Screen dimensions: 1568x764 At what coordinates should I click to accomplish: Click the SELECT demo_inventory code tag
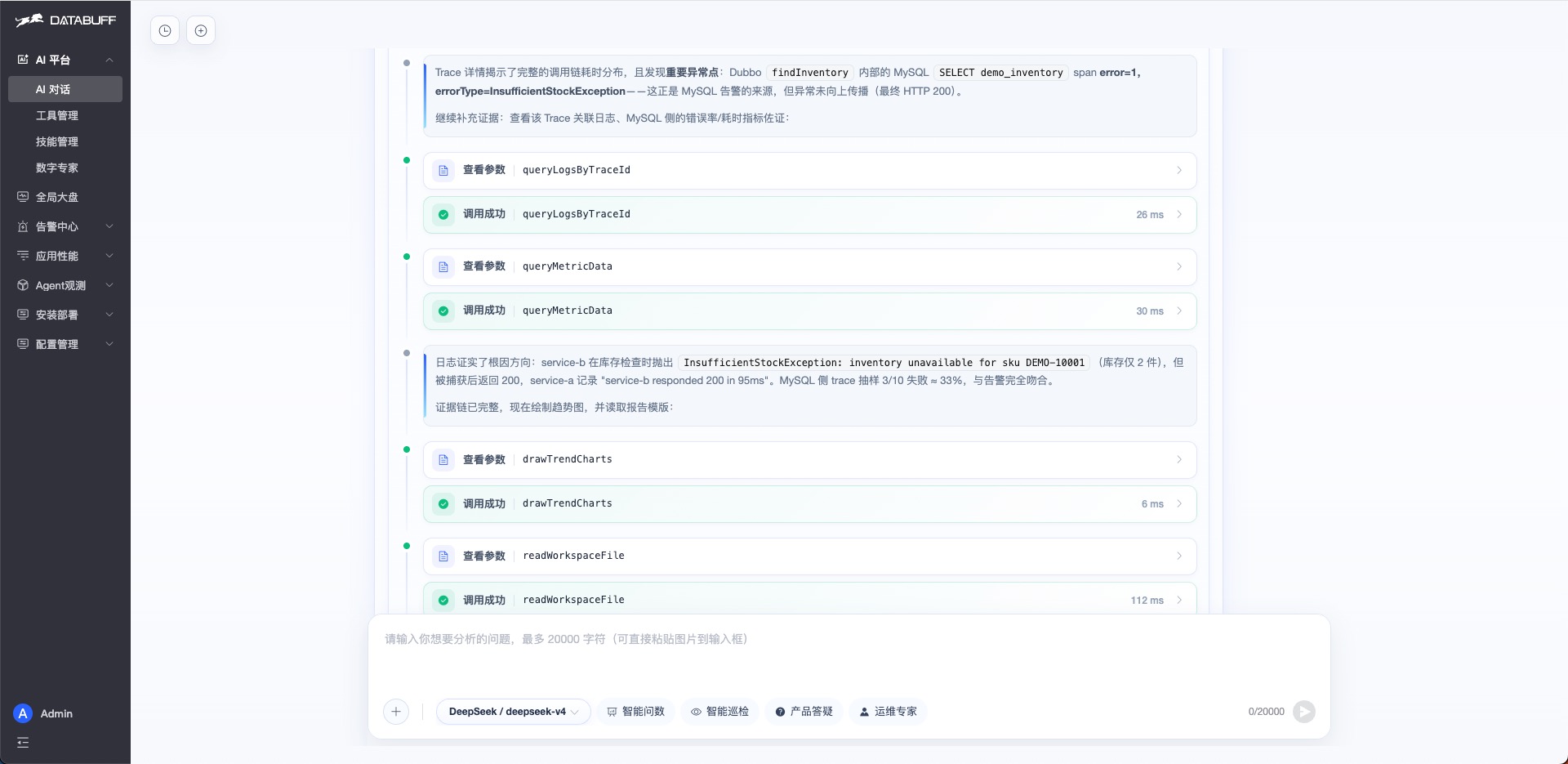(x=1000, y=73)
